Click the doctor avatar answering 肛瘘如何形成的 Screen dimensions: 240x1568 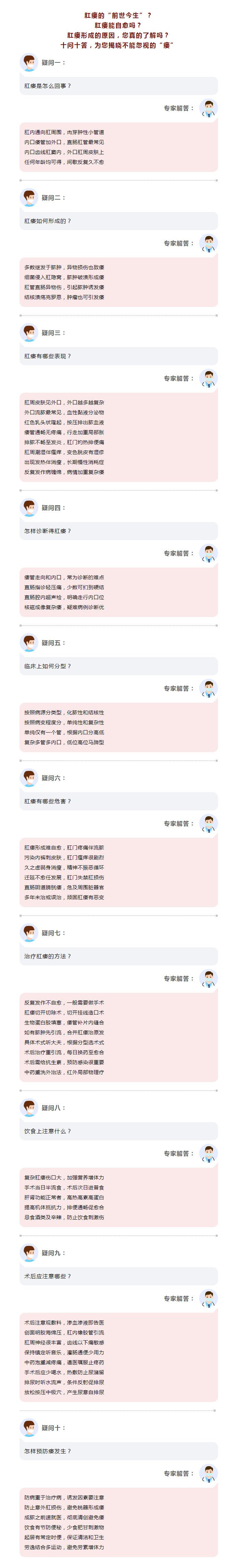point(208,243)
